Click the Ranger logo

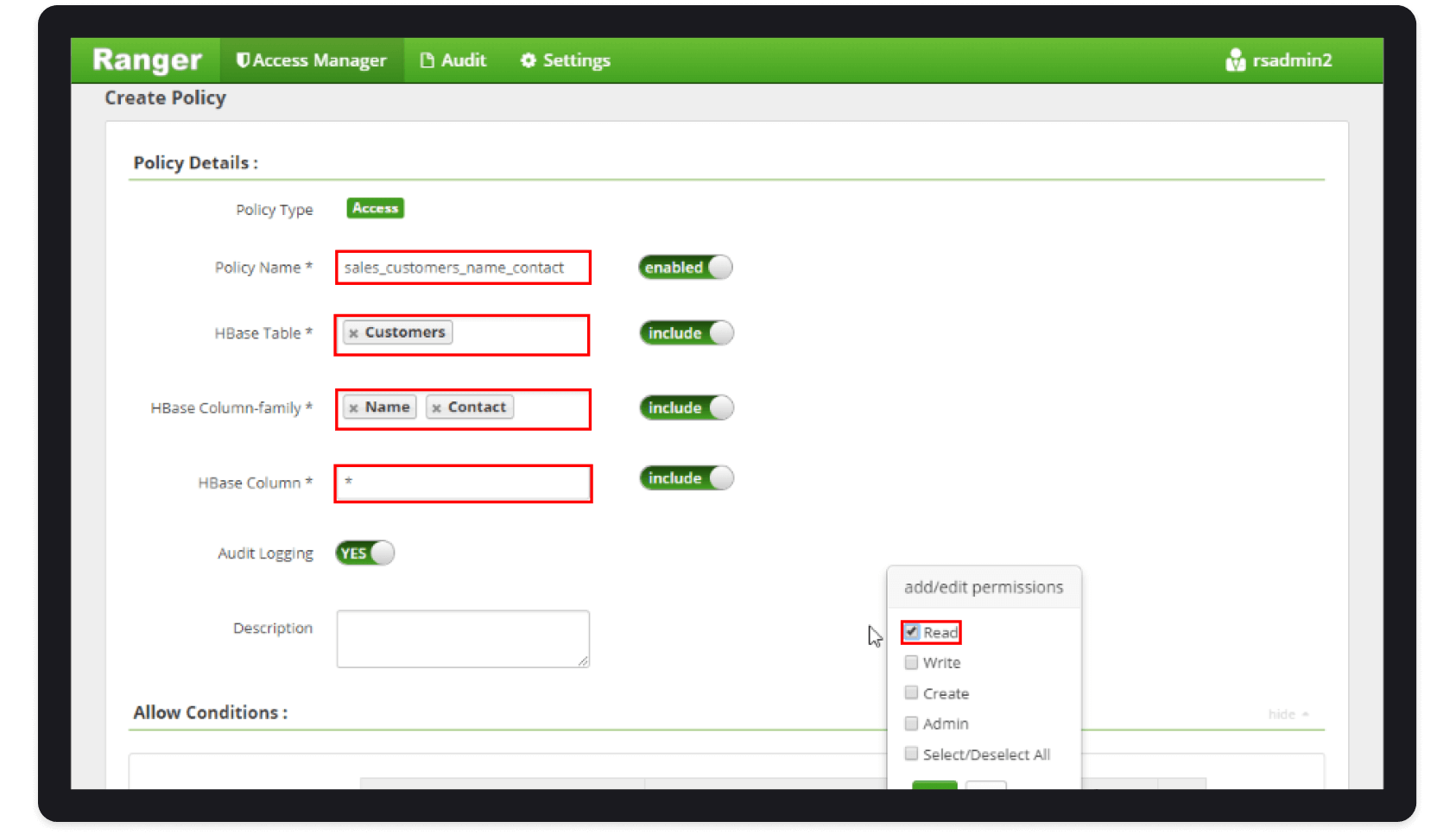pyautogui.click(x=147, y=60)
